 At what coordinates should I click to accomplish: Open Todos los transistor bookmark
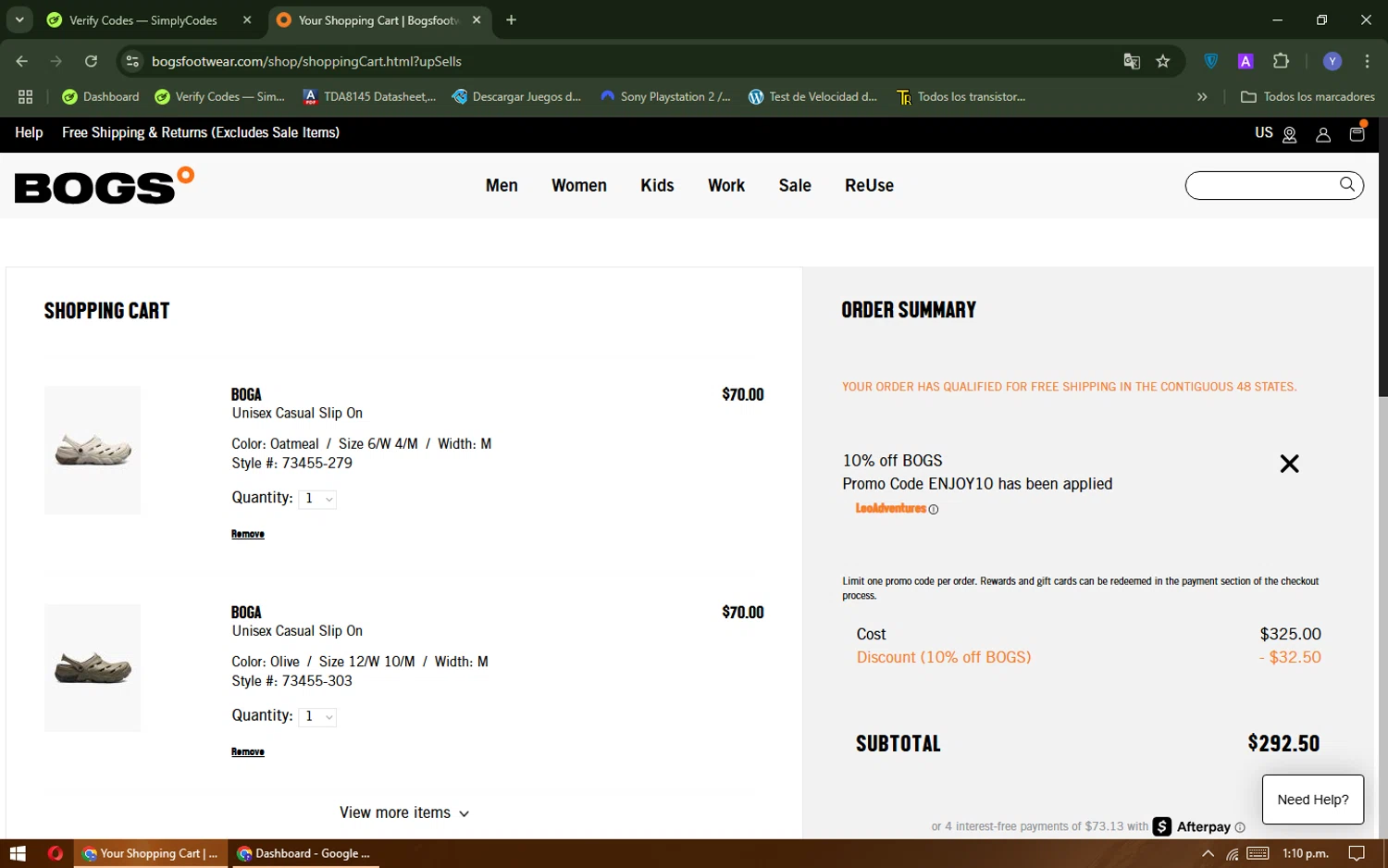(960, 96)
